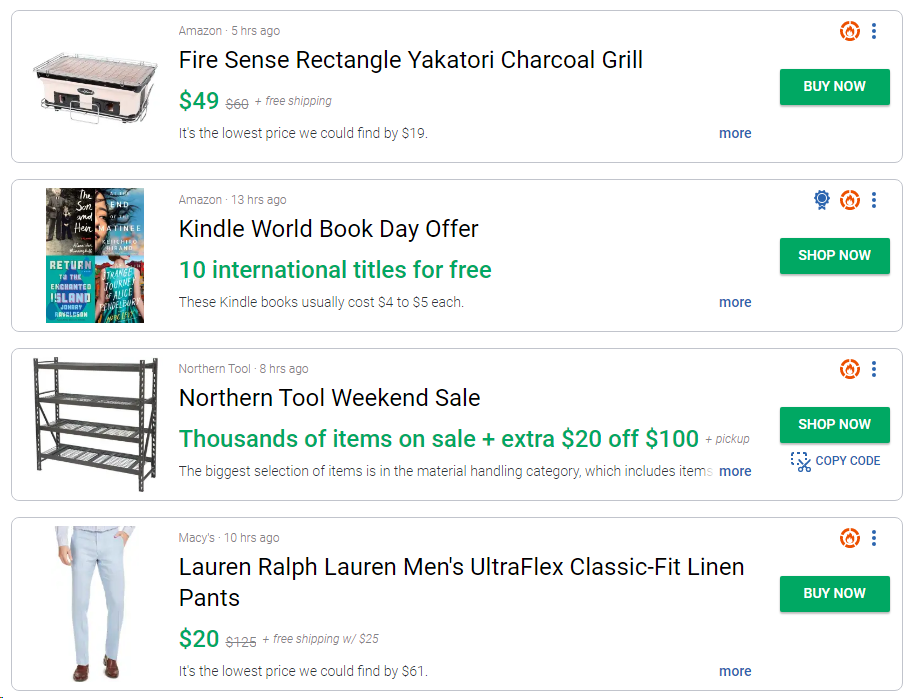Expand 'more' details on the Kindle book offer
The width and height of the screenshot is (924, 698).
(x=735, y=302)
